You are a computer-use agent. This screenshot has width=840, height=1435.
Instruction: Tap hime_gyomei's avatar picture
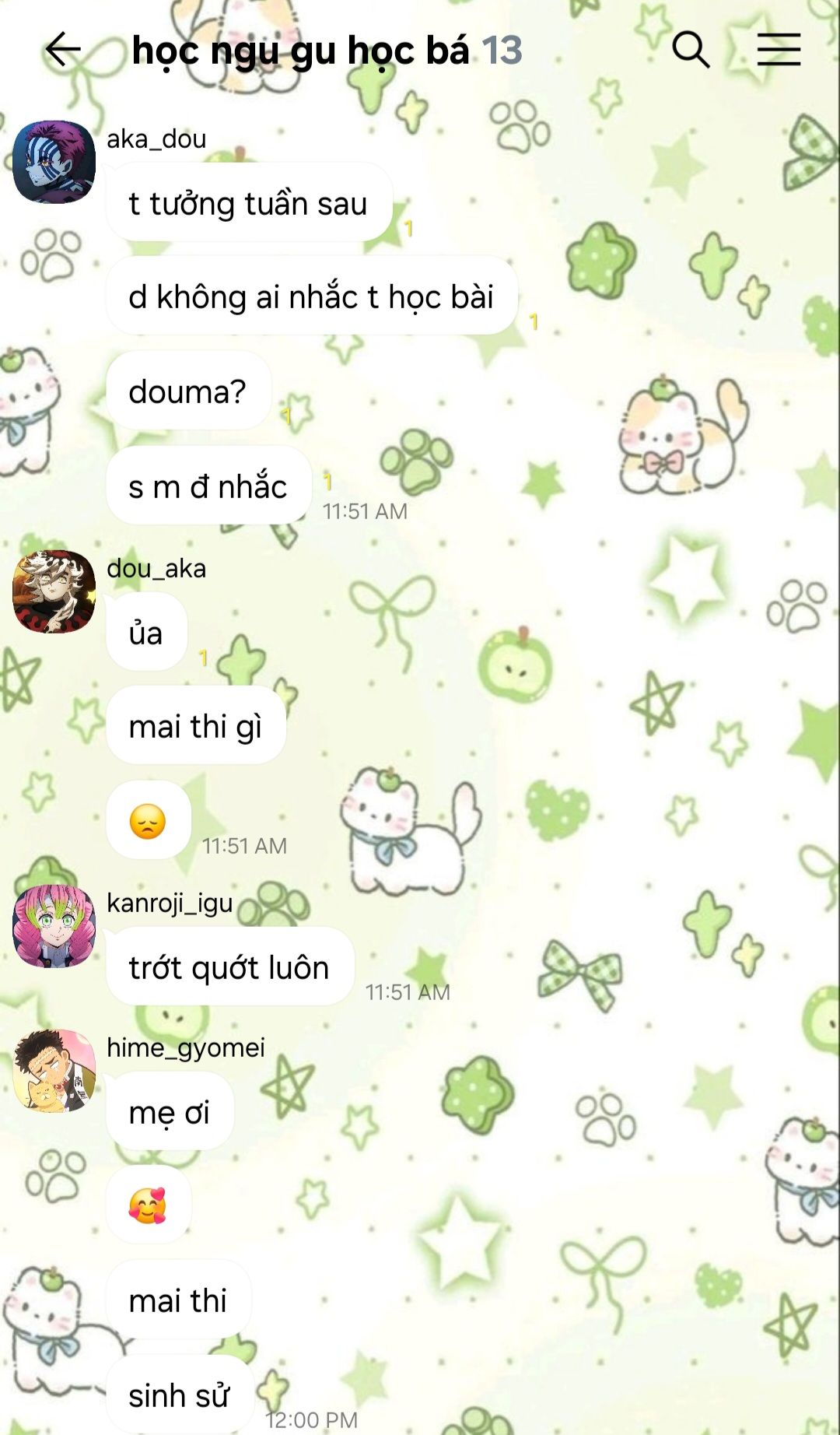[54, 1071]
